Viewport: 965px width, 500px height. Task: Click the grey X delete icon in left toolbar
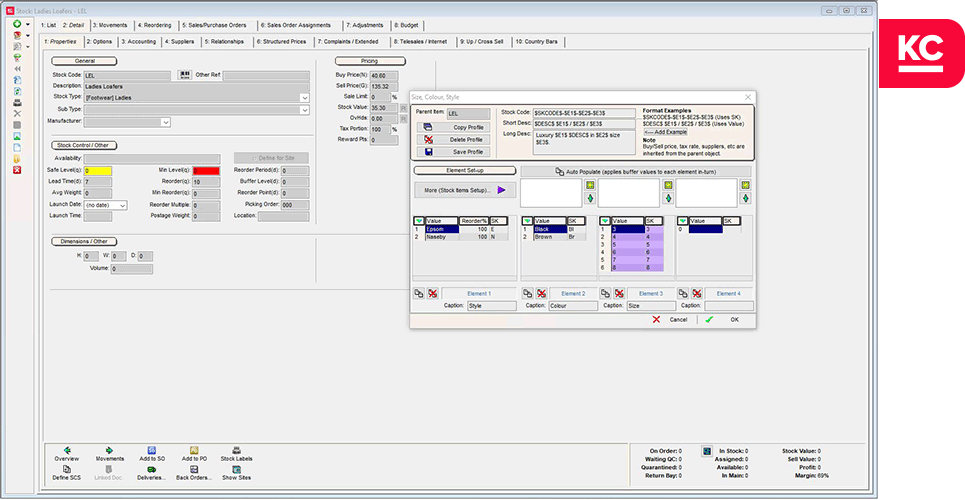(17, 113)
